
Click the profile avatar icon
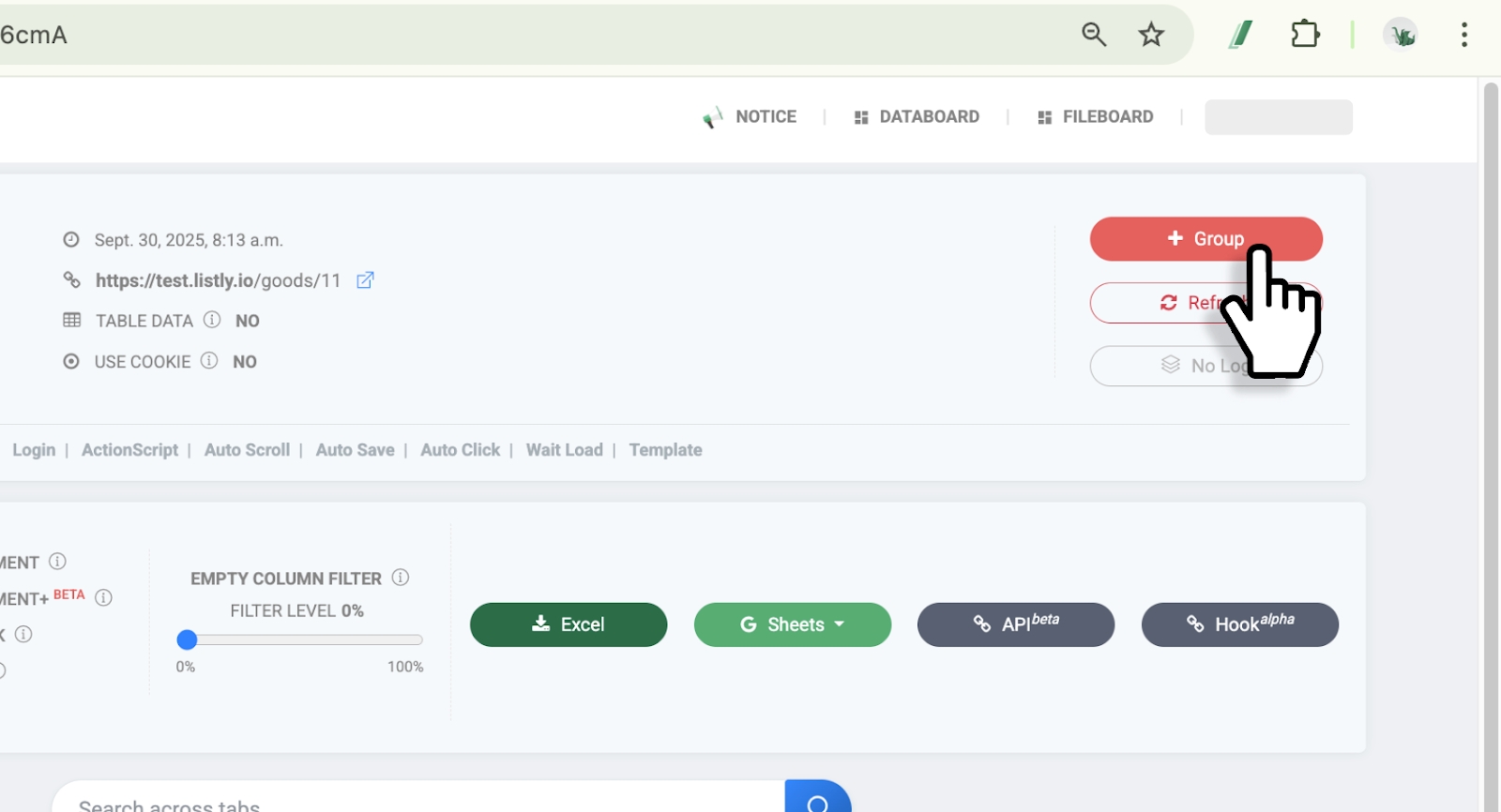[x=1401, y=35]
